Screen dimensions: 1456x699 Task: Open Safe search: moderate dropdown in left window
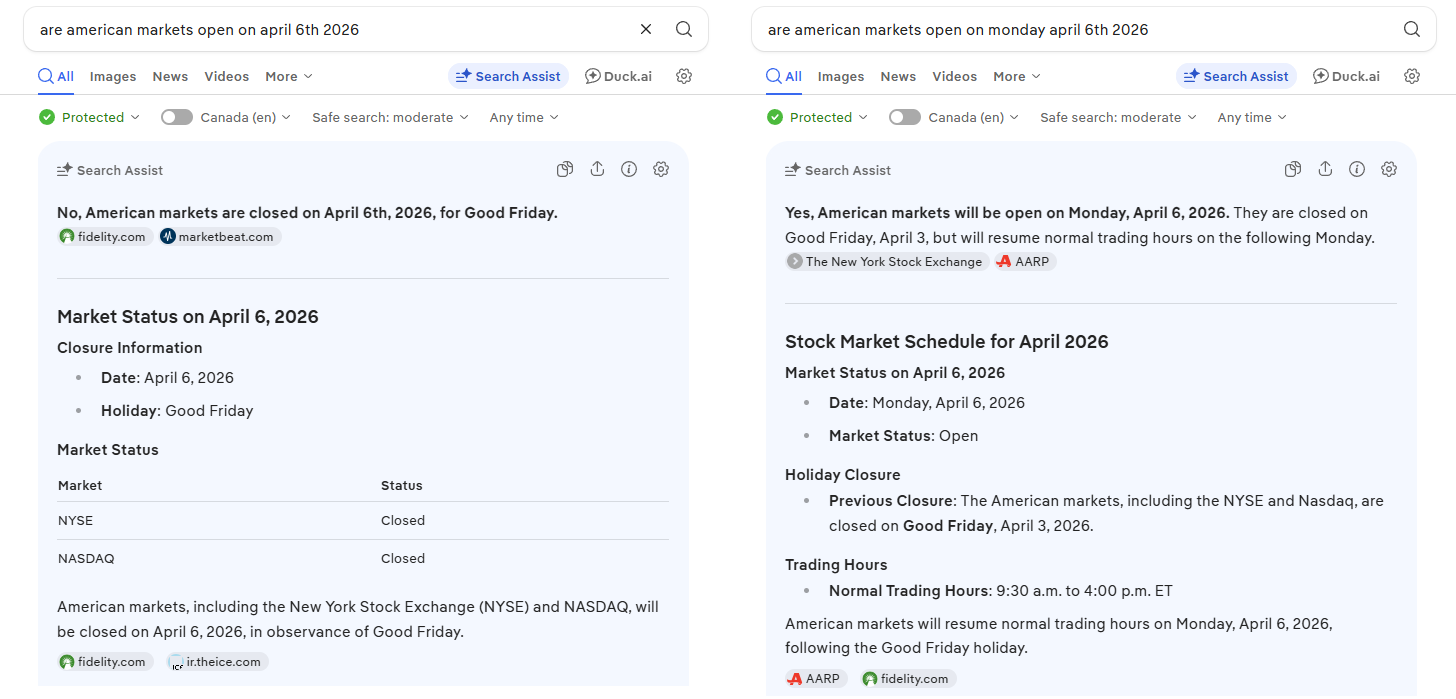pyautogui.click(x=390, y=117)
